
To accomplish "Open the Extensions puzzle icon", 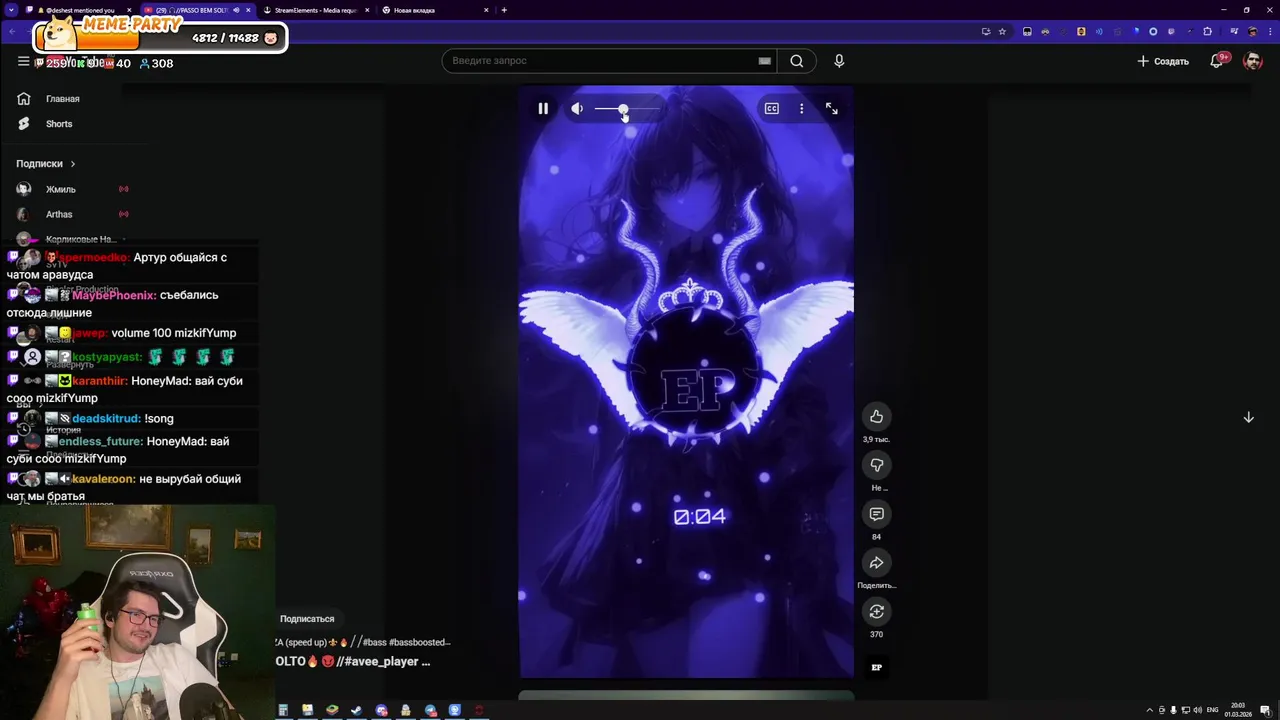I will pyautogui.click(x=1207, y=31).
